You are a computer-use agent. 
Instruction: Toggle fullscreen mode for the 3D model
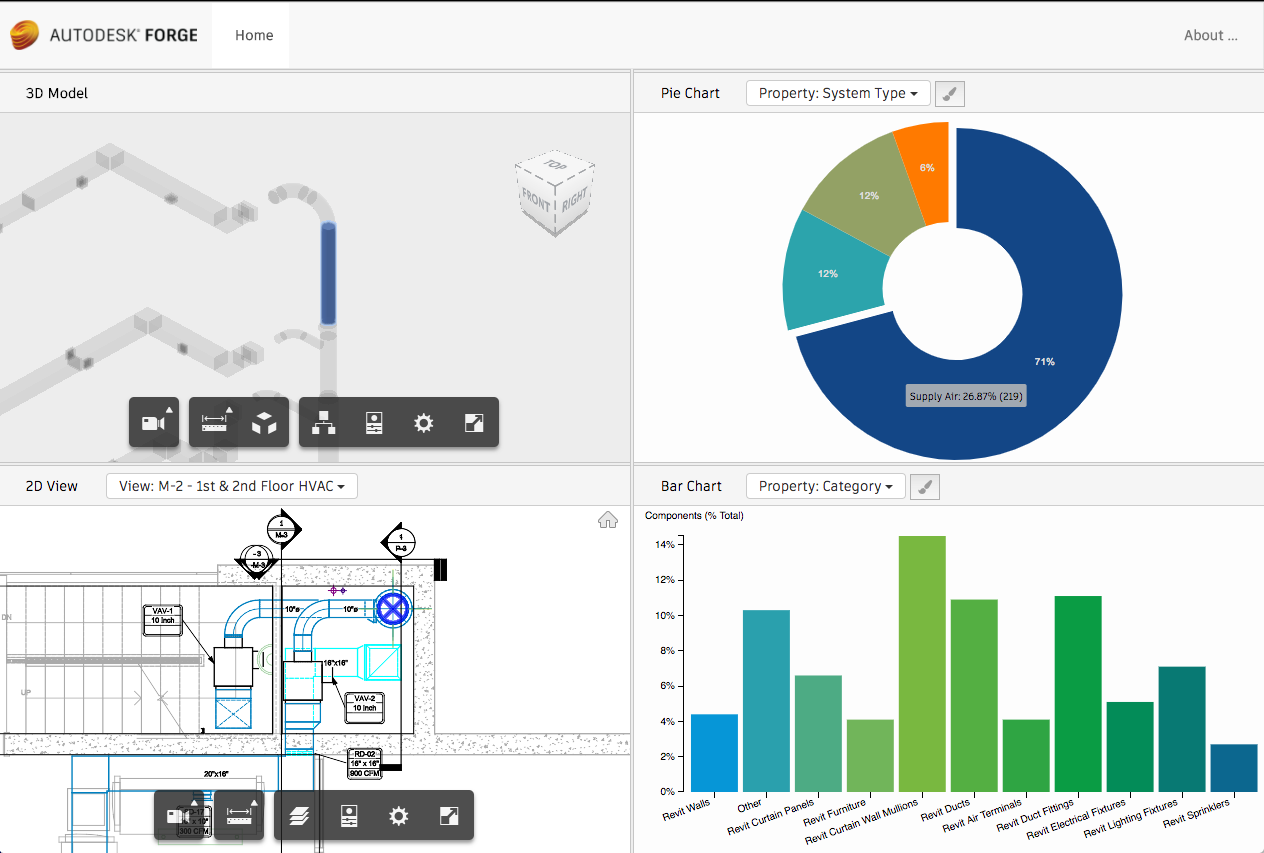[x=473, y=422]
